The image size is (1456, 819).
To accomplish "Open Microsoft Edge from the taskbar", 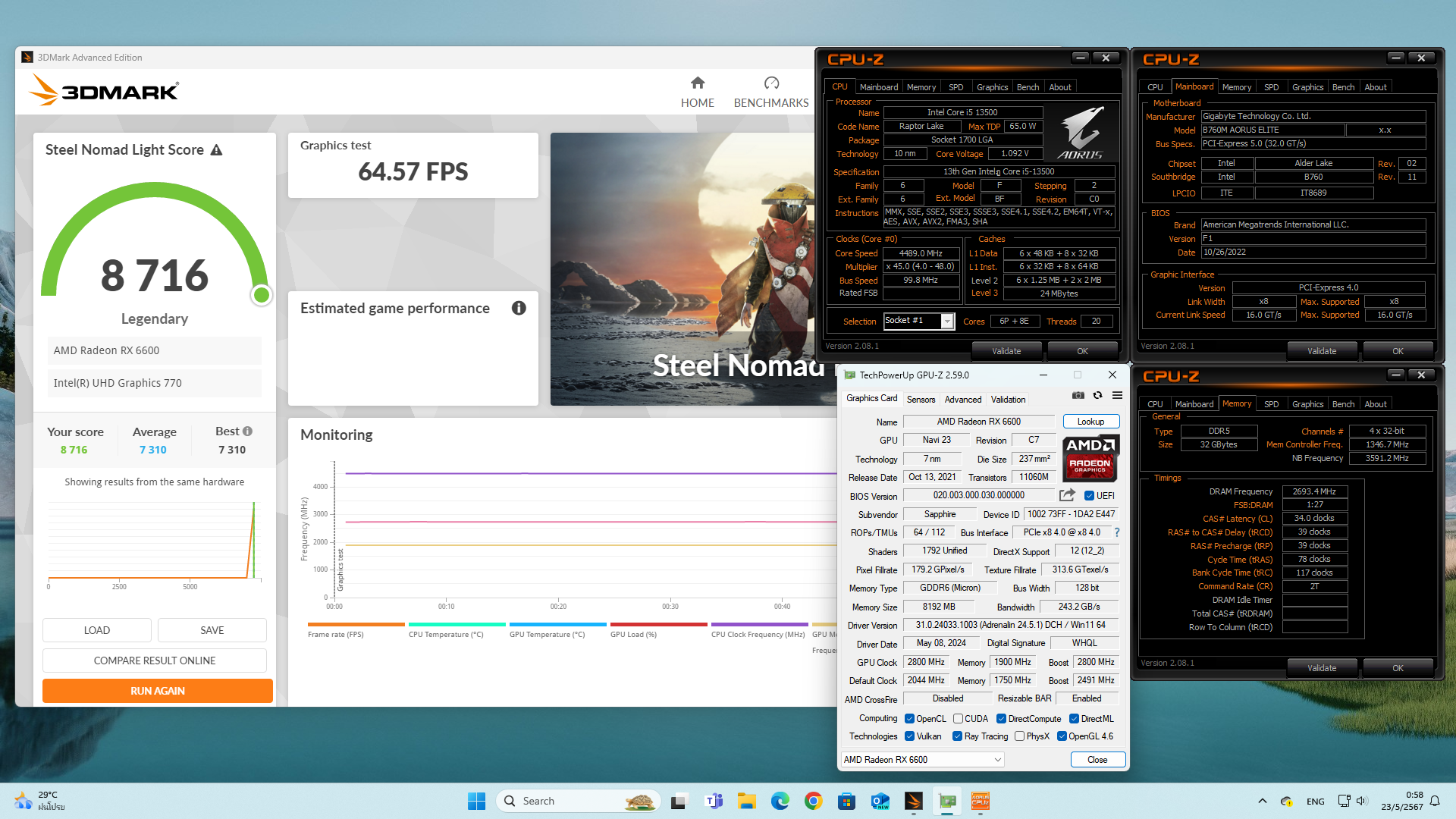I will (780, 801).
